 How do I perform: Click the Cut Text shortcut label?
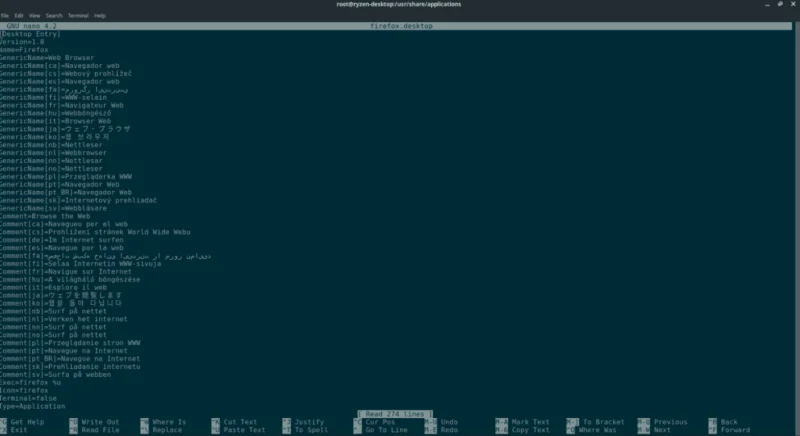tap(240, 422)
